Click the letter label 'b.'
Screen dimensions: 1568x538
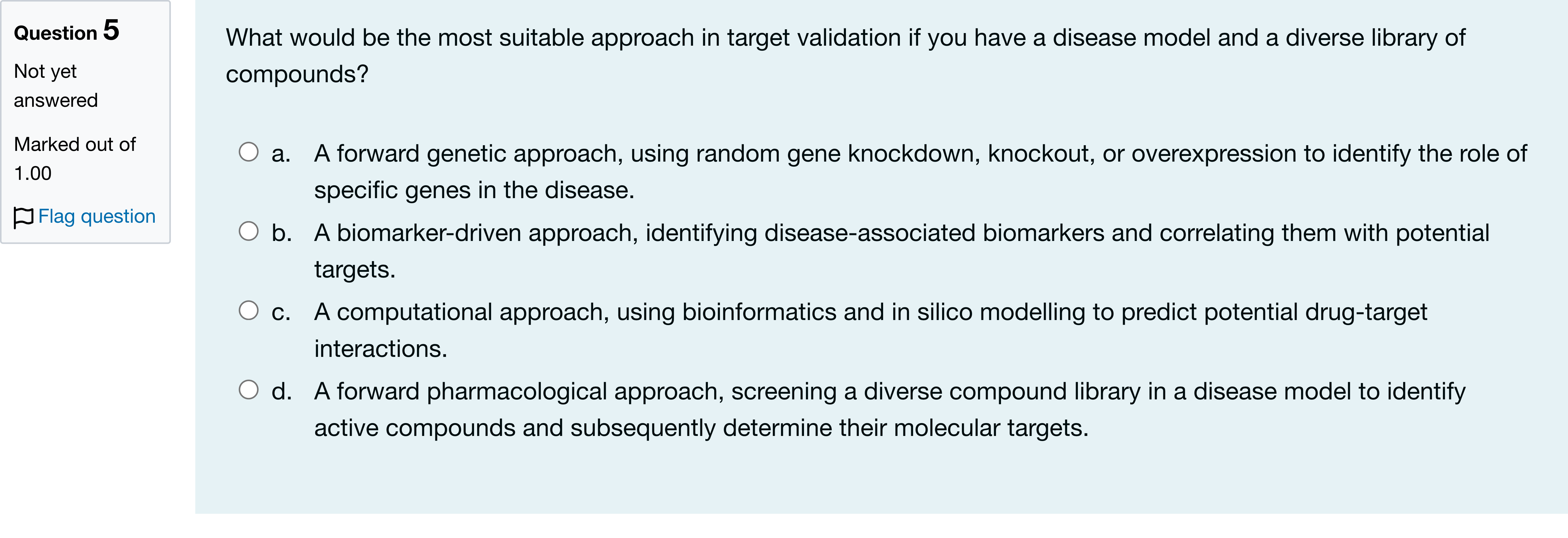pyautogui.click(x=281, y=232)
